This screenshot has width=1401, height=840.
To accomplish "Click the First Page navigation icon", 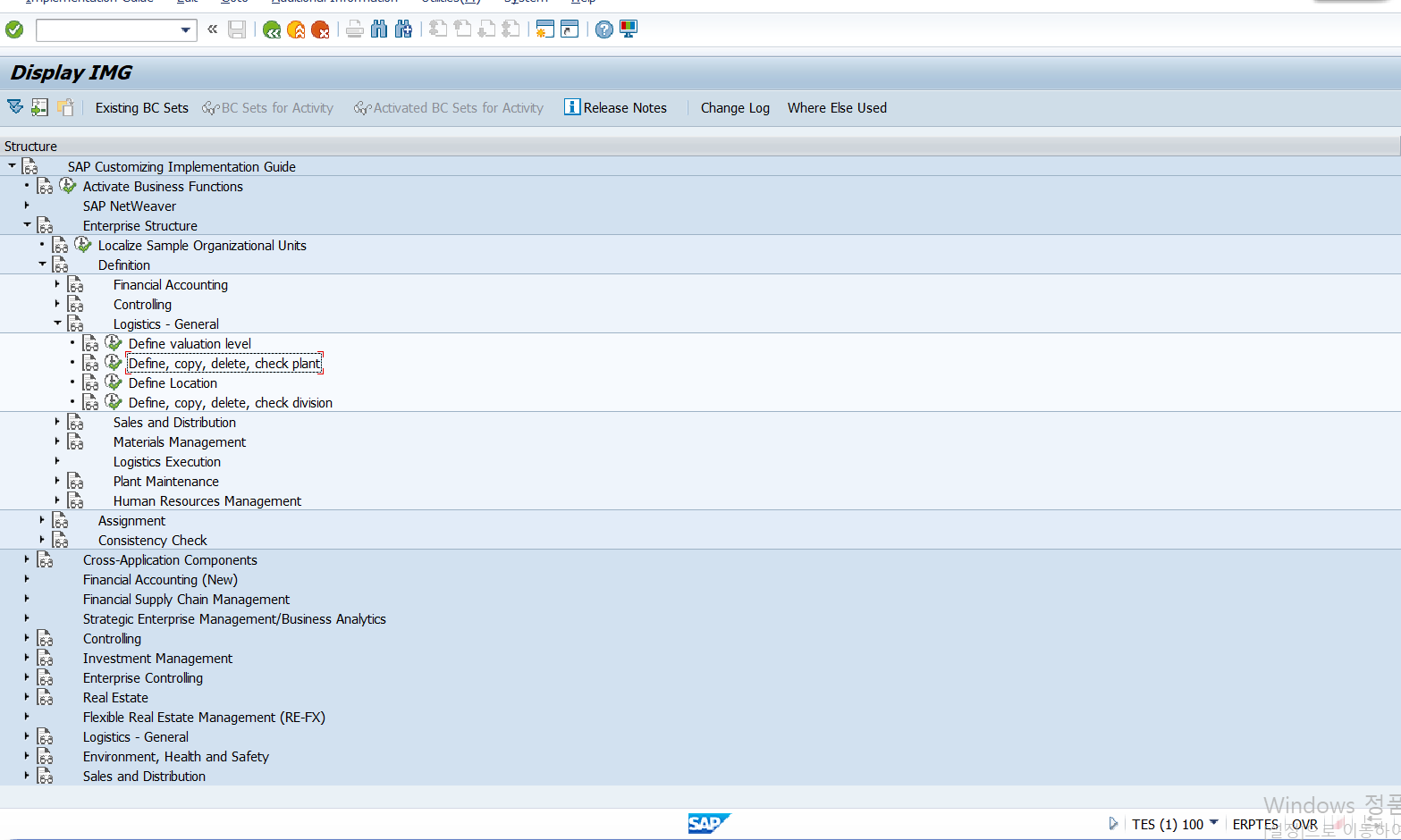I will coord(438,29).
